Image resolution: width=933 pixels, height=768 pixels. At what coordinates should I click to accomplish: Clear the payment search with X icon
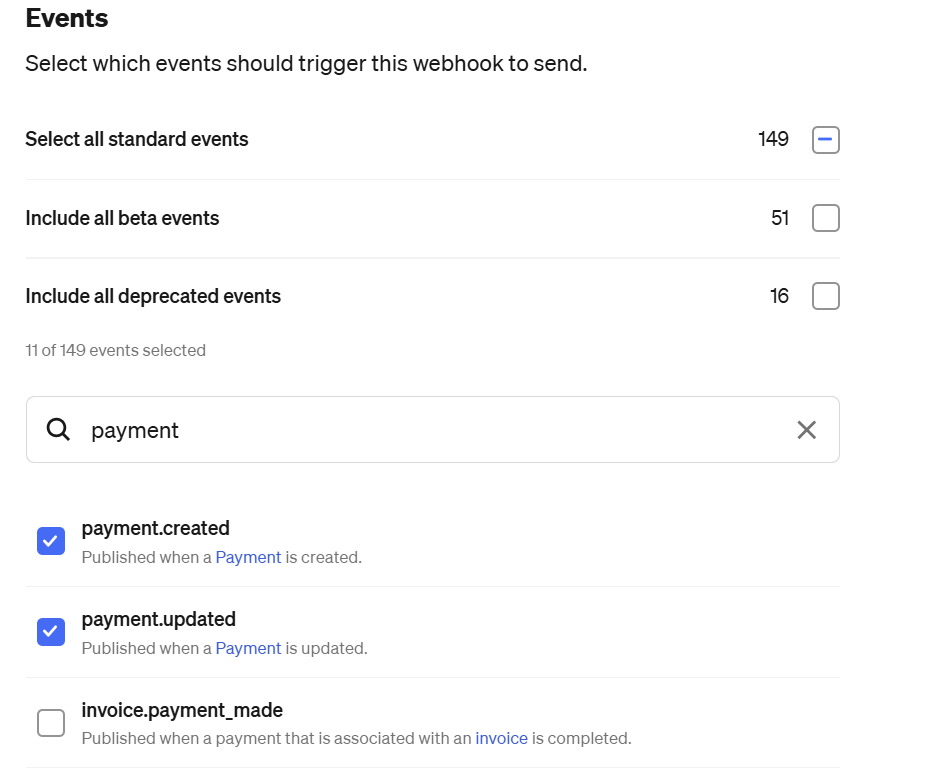[x=806, y=430]
